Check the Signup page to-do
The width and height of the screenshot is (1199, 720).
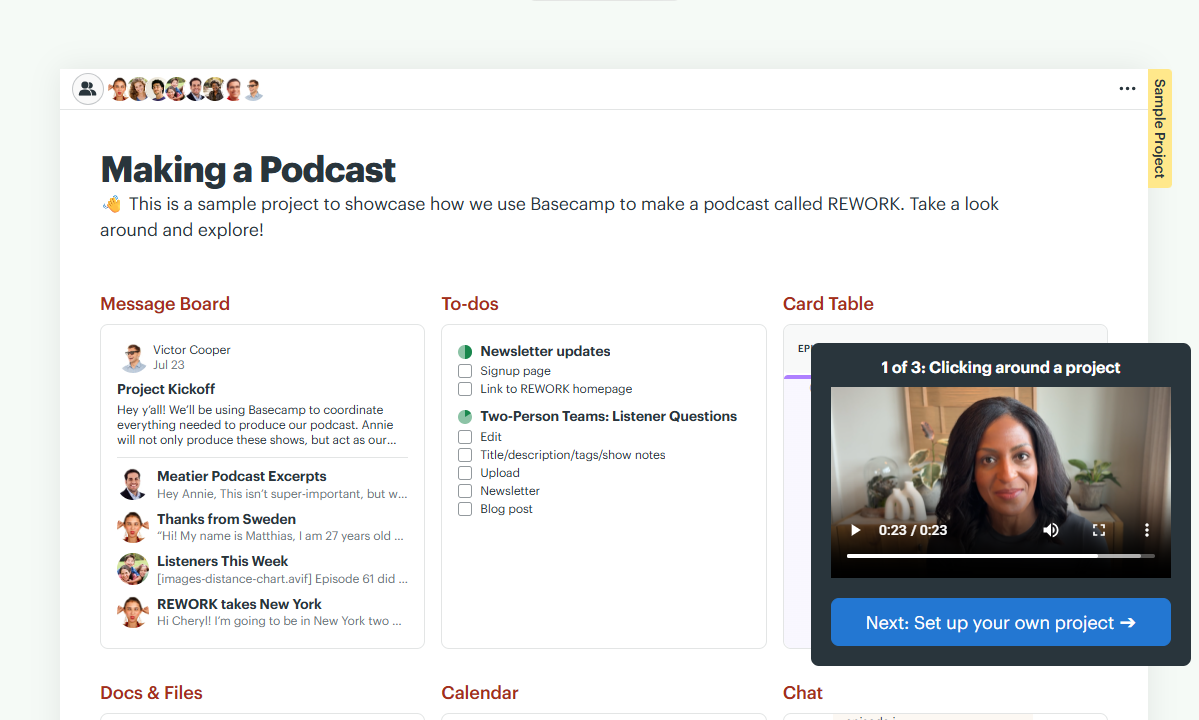coord(465,371)
